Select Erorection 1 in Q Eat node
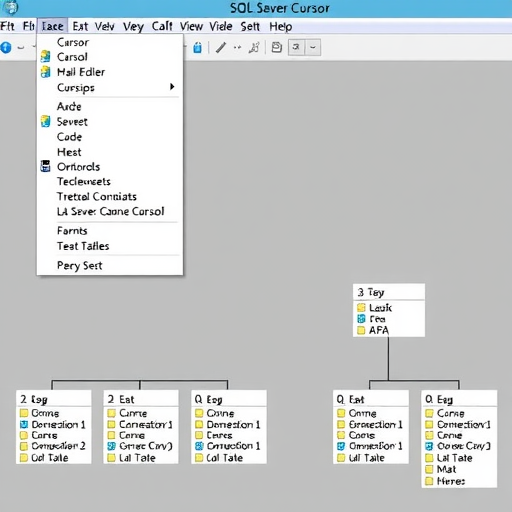512x512 pixels. tap(376, 424)
